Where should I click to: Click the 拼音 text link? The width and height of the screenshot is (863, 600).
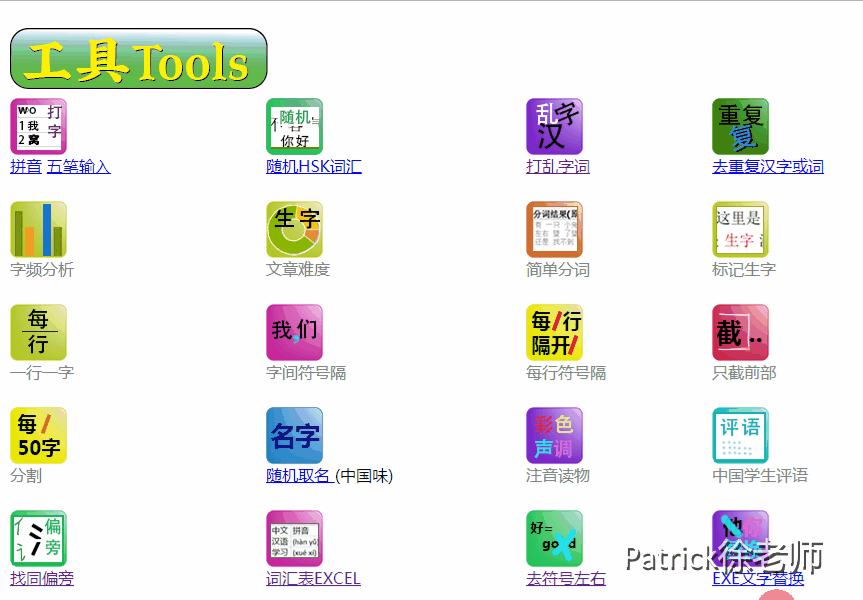tap(26, 167)
